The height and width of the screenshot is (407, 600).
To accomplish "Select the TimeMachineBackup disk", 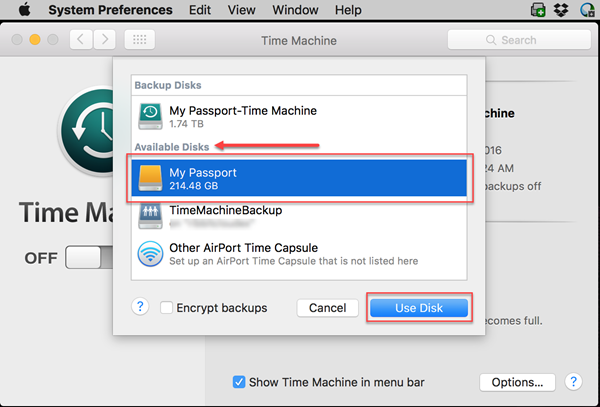I will click(299, 216).
